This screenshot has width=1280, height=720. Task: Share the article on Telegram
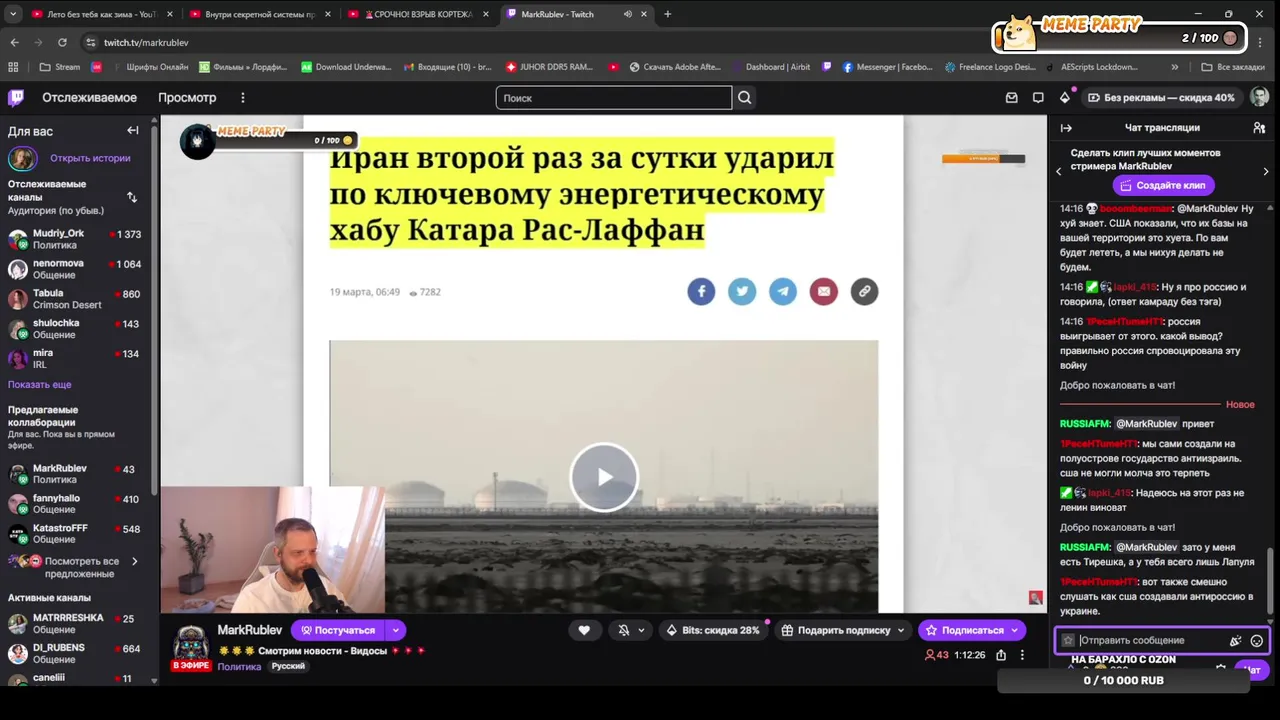(x=783, y=291)
